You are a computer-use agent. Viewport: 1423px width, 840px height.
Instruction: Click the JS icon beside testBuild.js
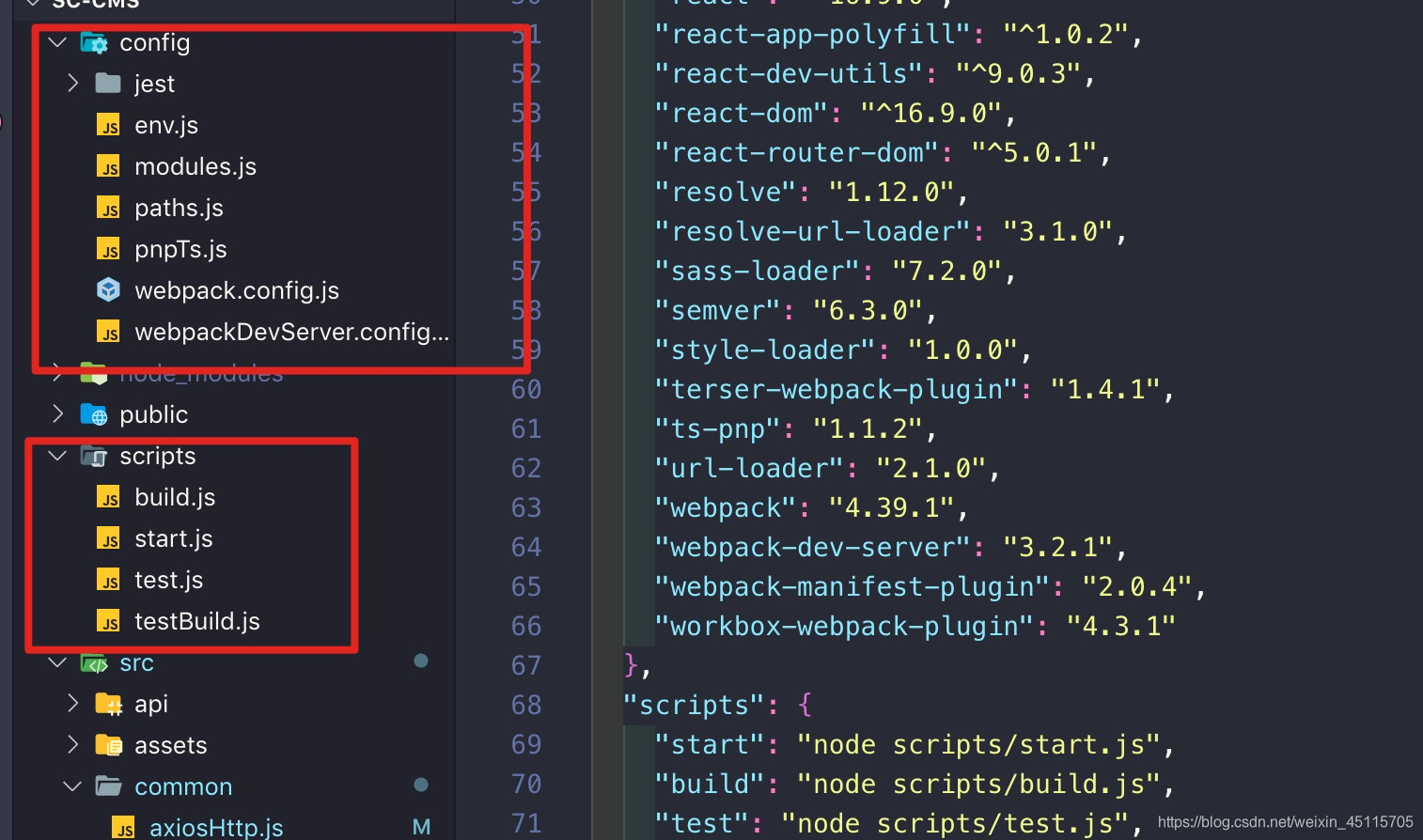(x=108, y=622)
